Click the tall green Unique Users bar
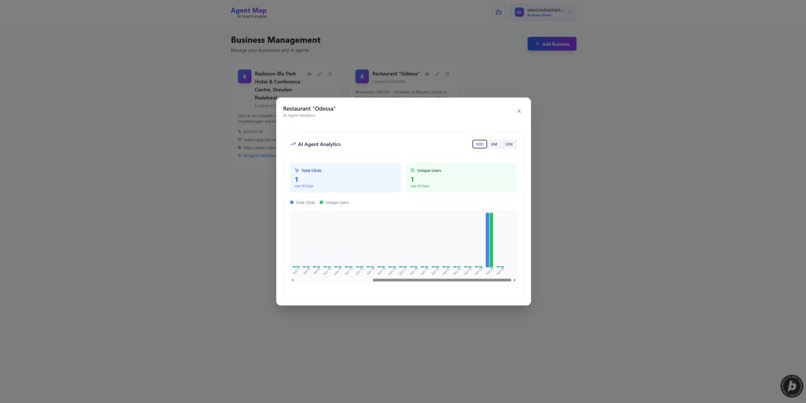This screenshot has width=806, height=403. coord(491,240)
